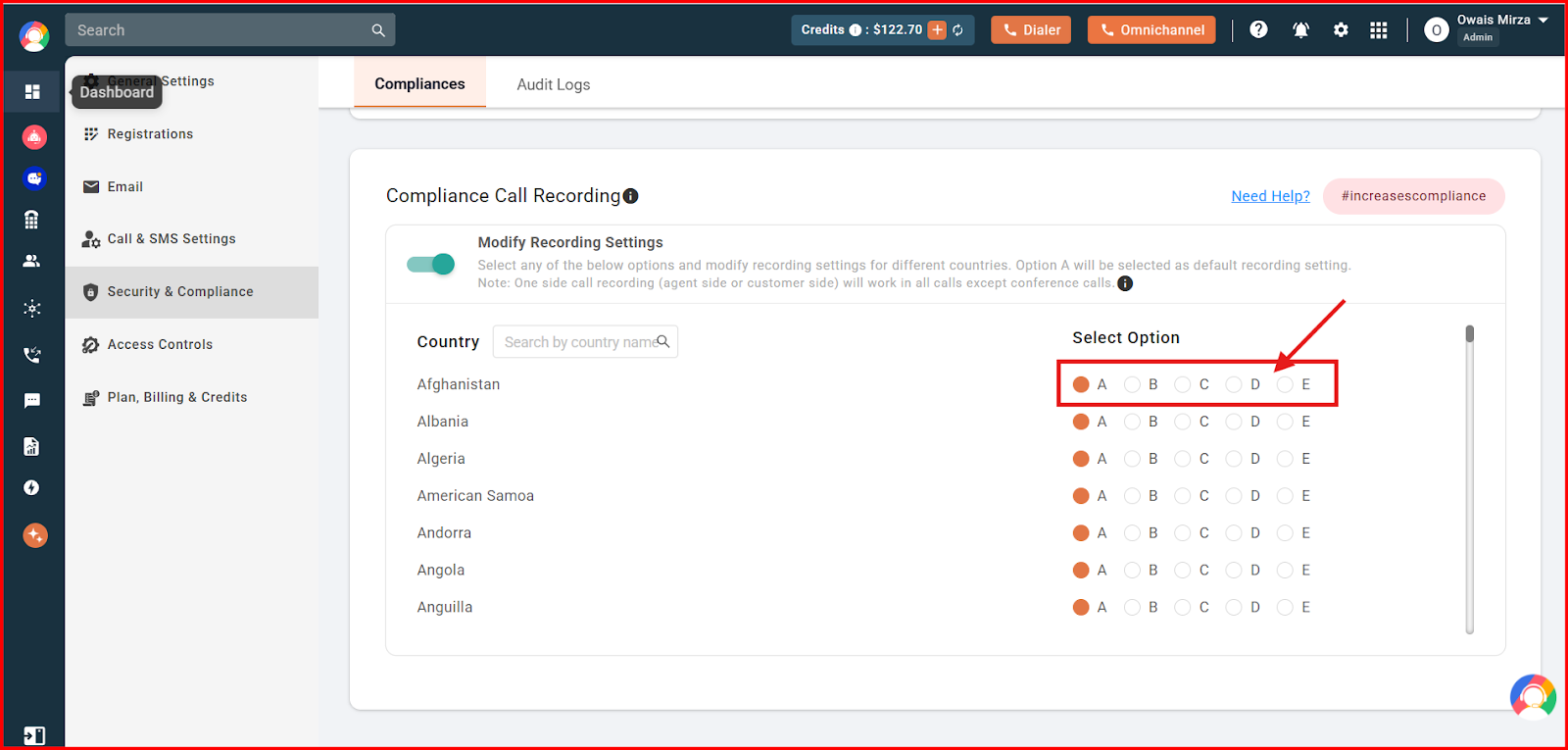Screen dimensions: 1568x750
Task: Select option B for American Samoa
Action: [x=1132, y=496]
